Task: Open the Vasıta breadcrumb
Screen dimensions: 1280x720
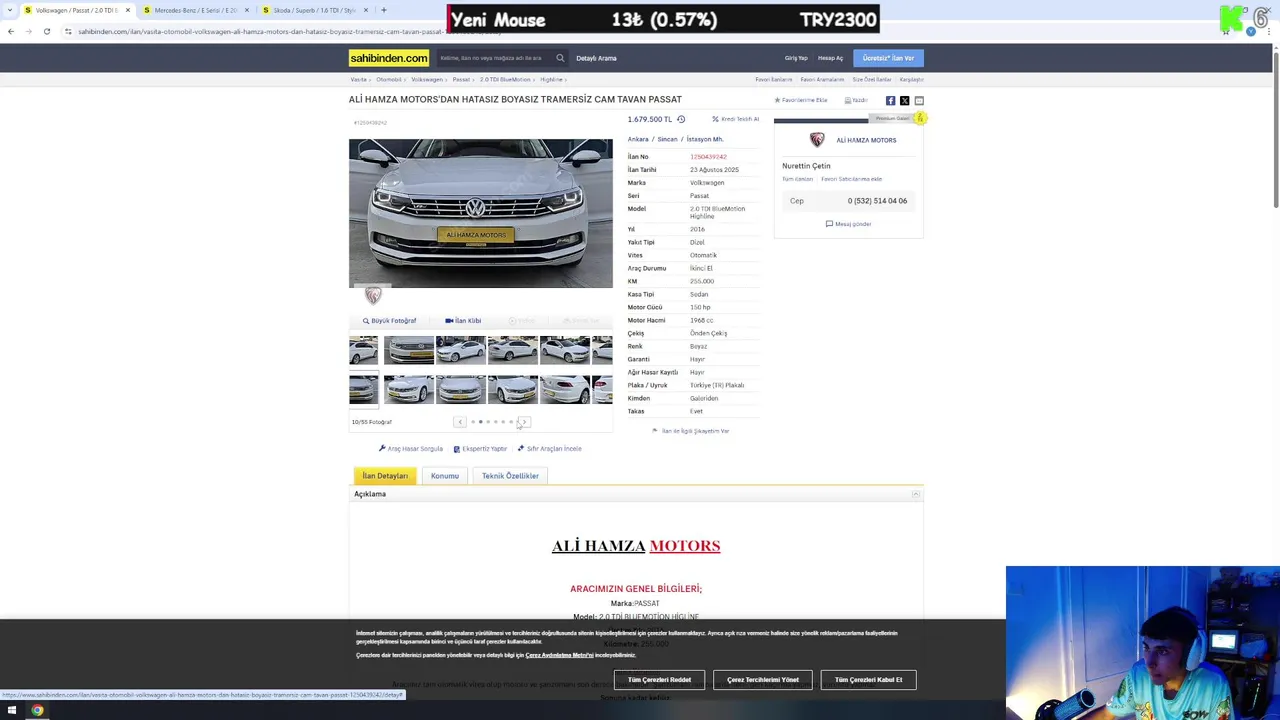Action: point(358,79)
